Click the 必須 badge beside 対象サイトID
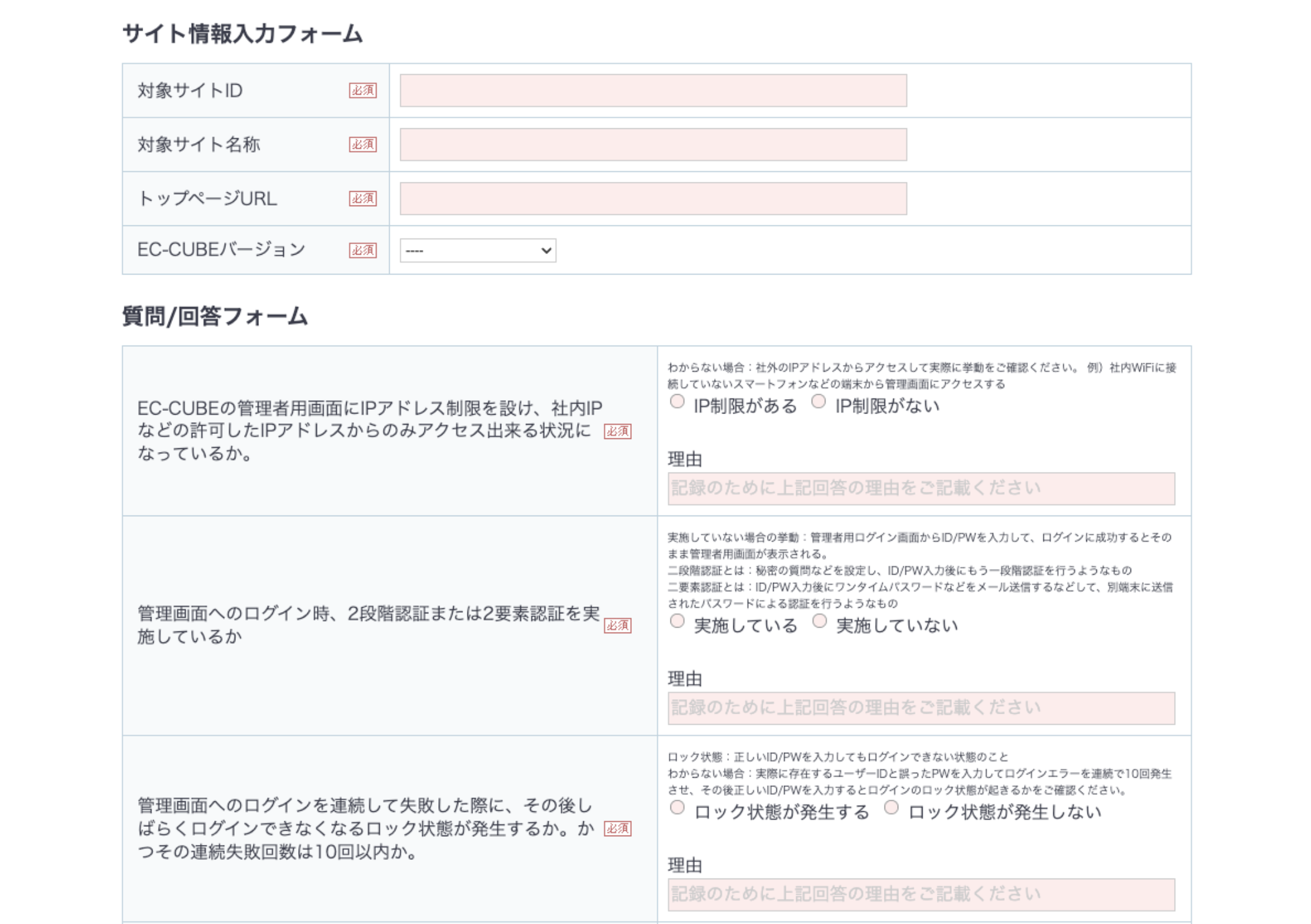Screen dimensions: 1311x924 (x=362, y=91)
